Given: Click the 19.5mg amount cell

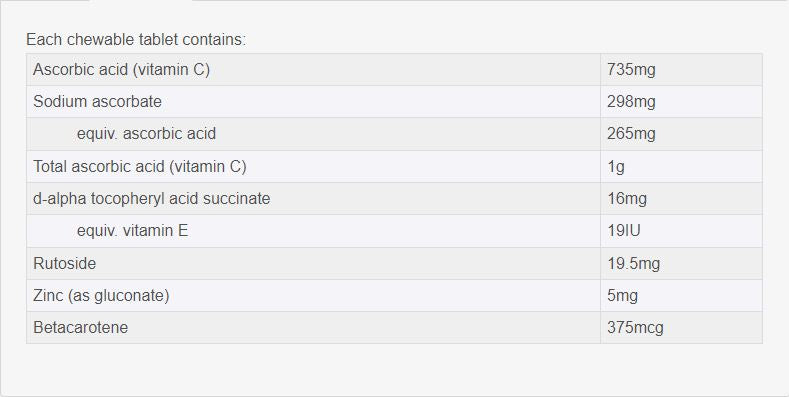Looking at the screenshot, I should 681,263.
